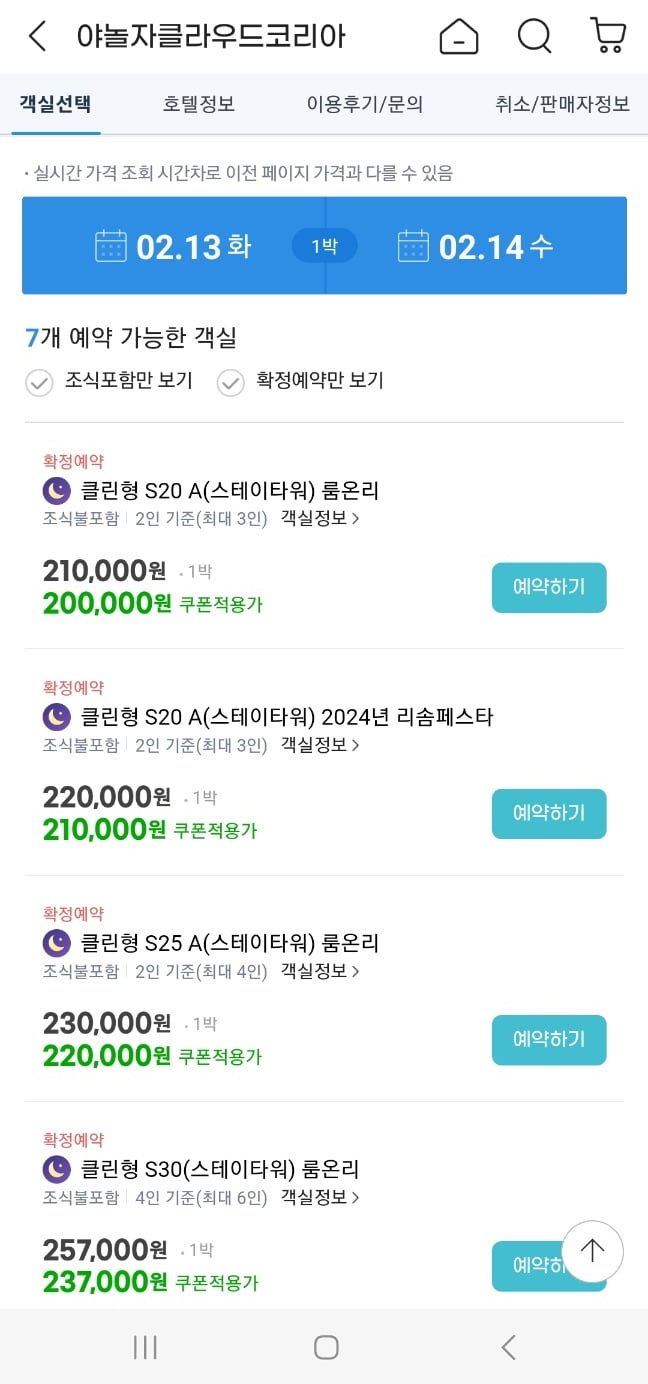Tap the scroll-to-top arrow button
The height and width of the screenshot is (1384, 648).
pyautogui.click(x=592, y=1251)
